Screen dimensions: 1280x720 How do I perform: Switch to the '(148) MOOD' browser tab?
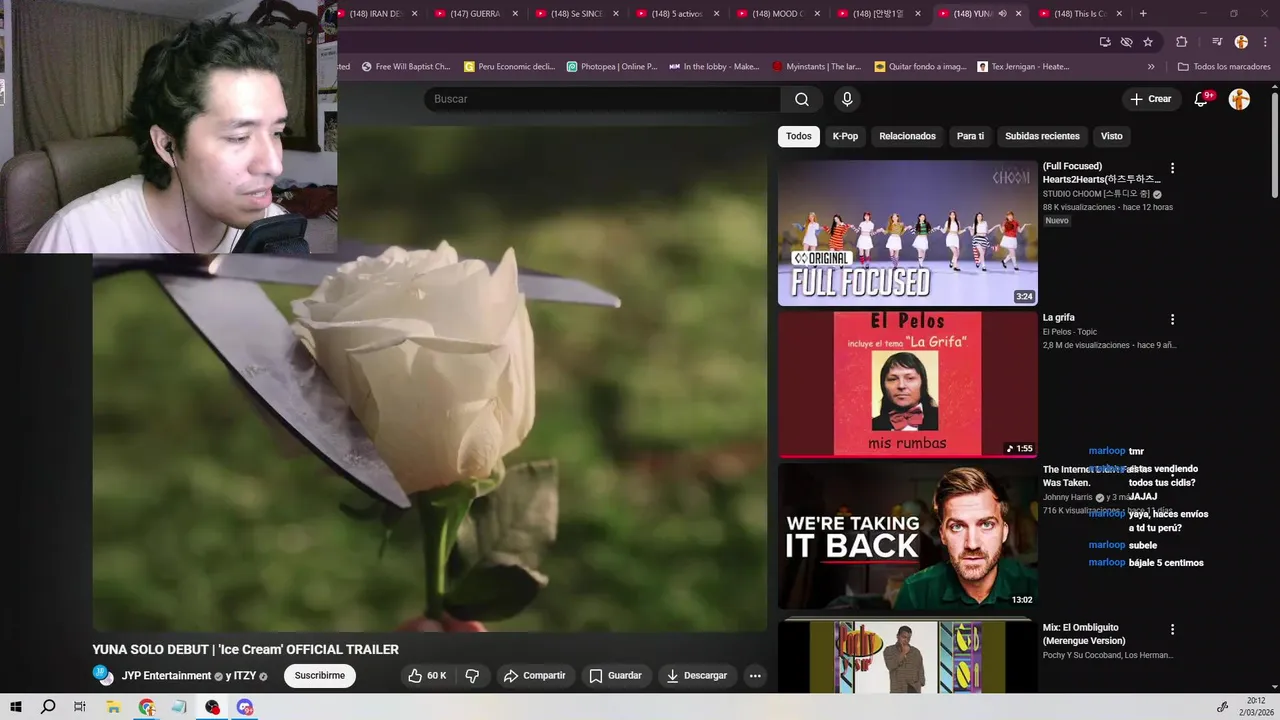(x=777, y=13)
